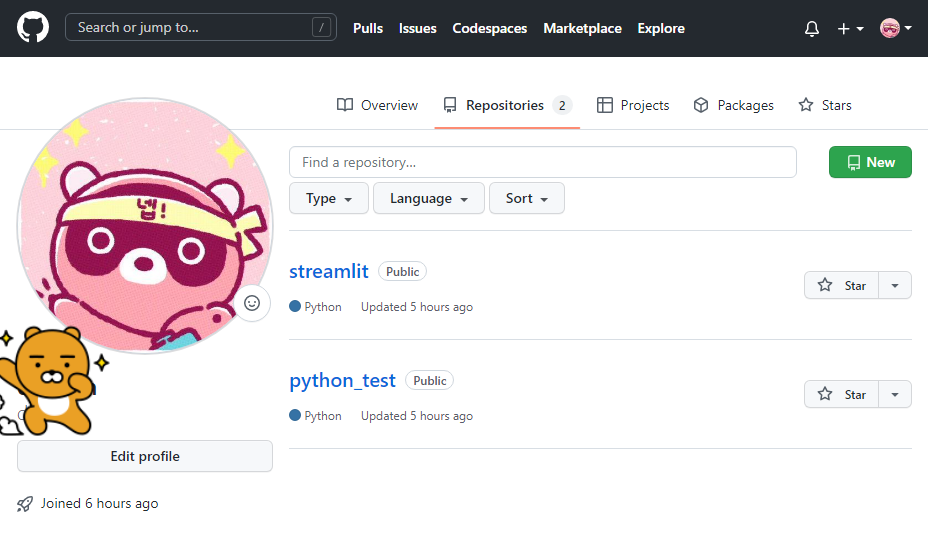The width and height of the screenshot is (928, 538).
Task: Expand the list dropdown beside python_test Star
Action: [x=895, y=394]
